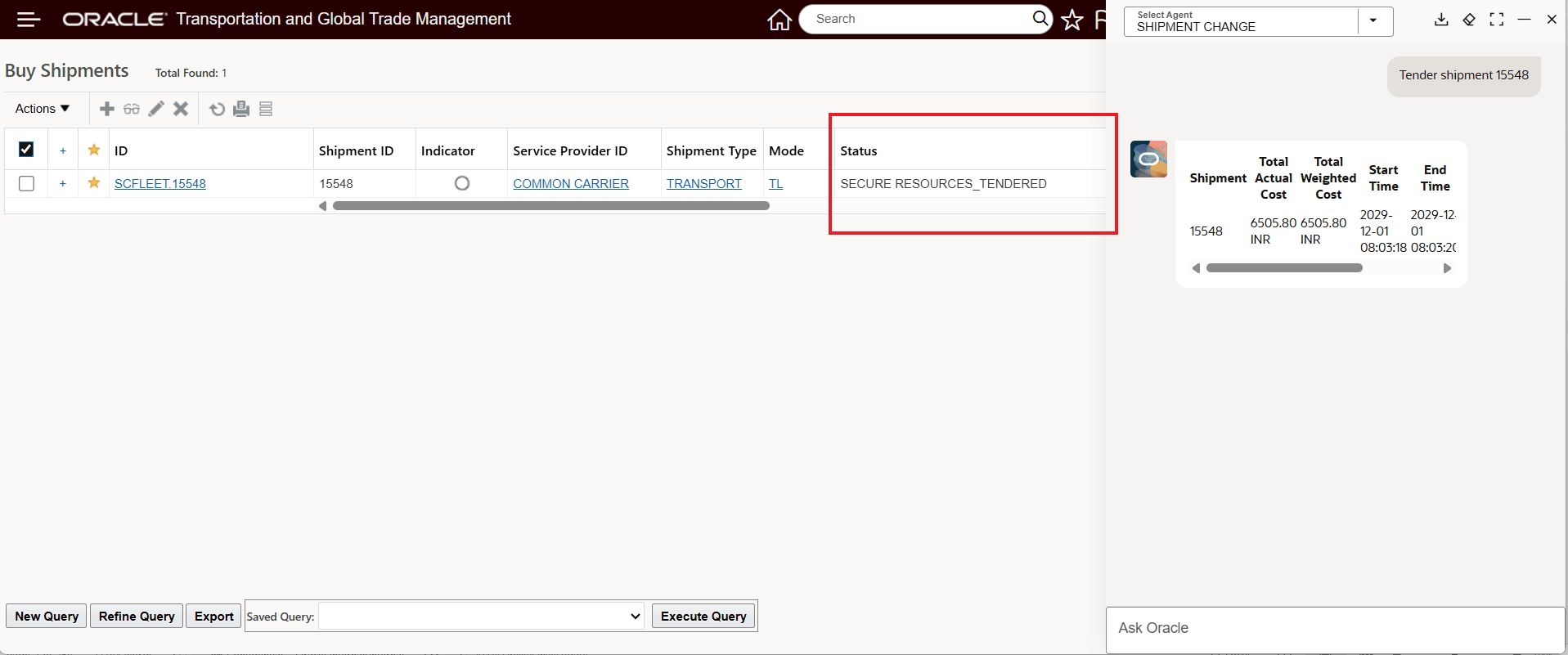1568x655 pixels.
Task: Click the gold star in header row
Action: [x=94, y=150]
